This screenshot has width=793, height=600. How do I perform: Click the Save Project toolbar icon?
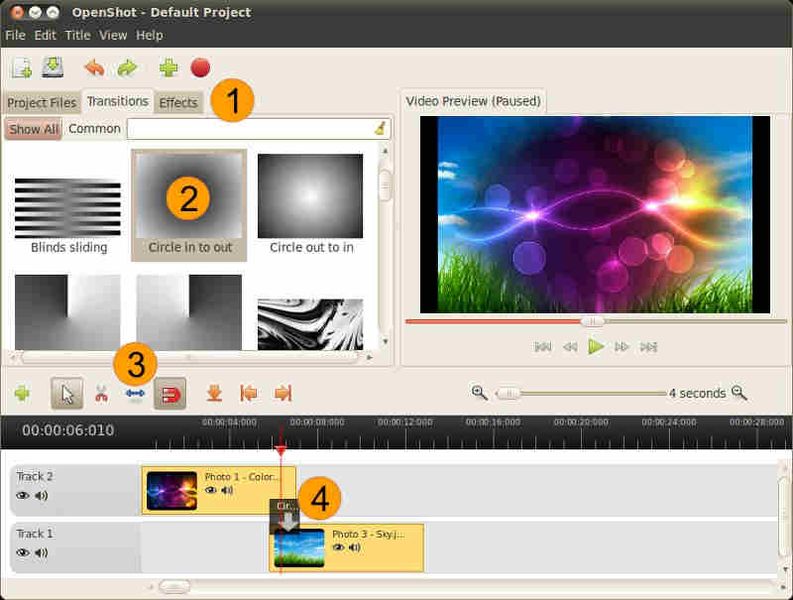coord(53,67)
